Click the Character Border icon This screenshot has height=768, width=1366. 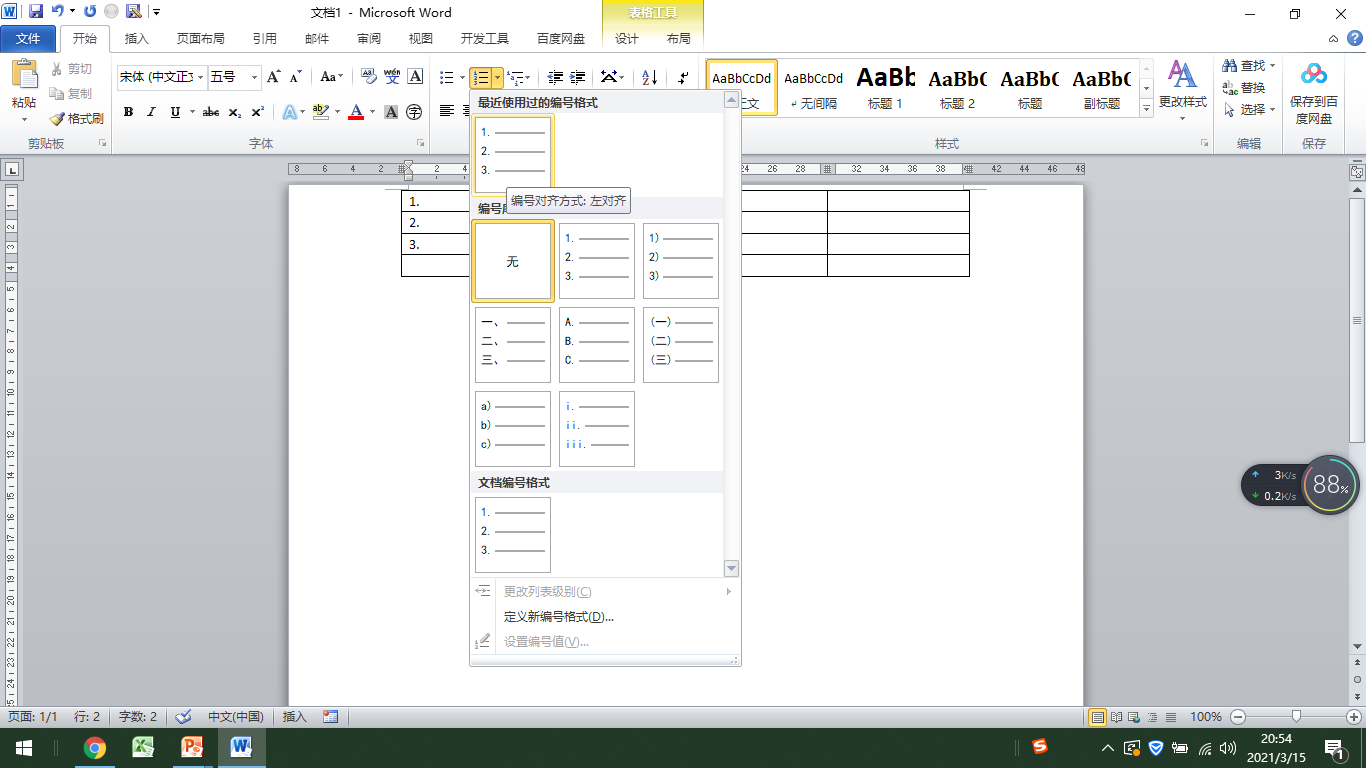coord(415,77)
